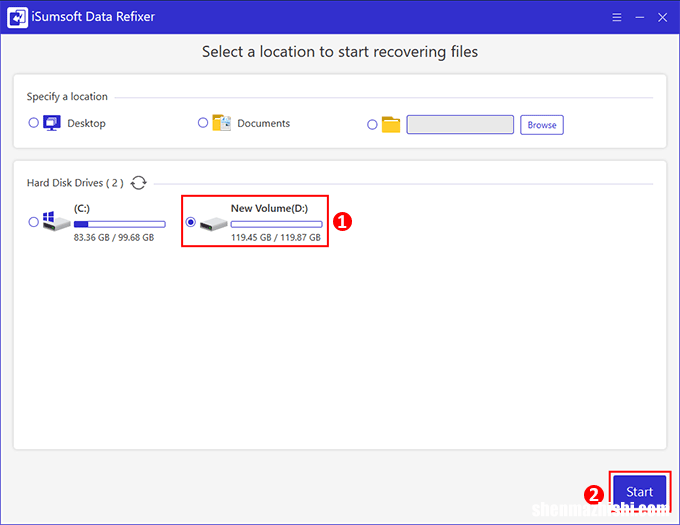Screen dimensions: 680x525
Task: Select the New Volume(D:) radio button
Action: click(x=191, y=222)
